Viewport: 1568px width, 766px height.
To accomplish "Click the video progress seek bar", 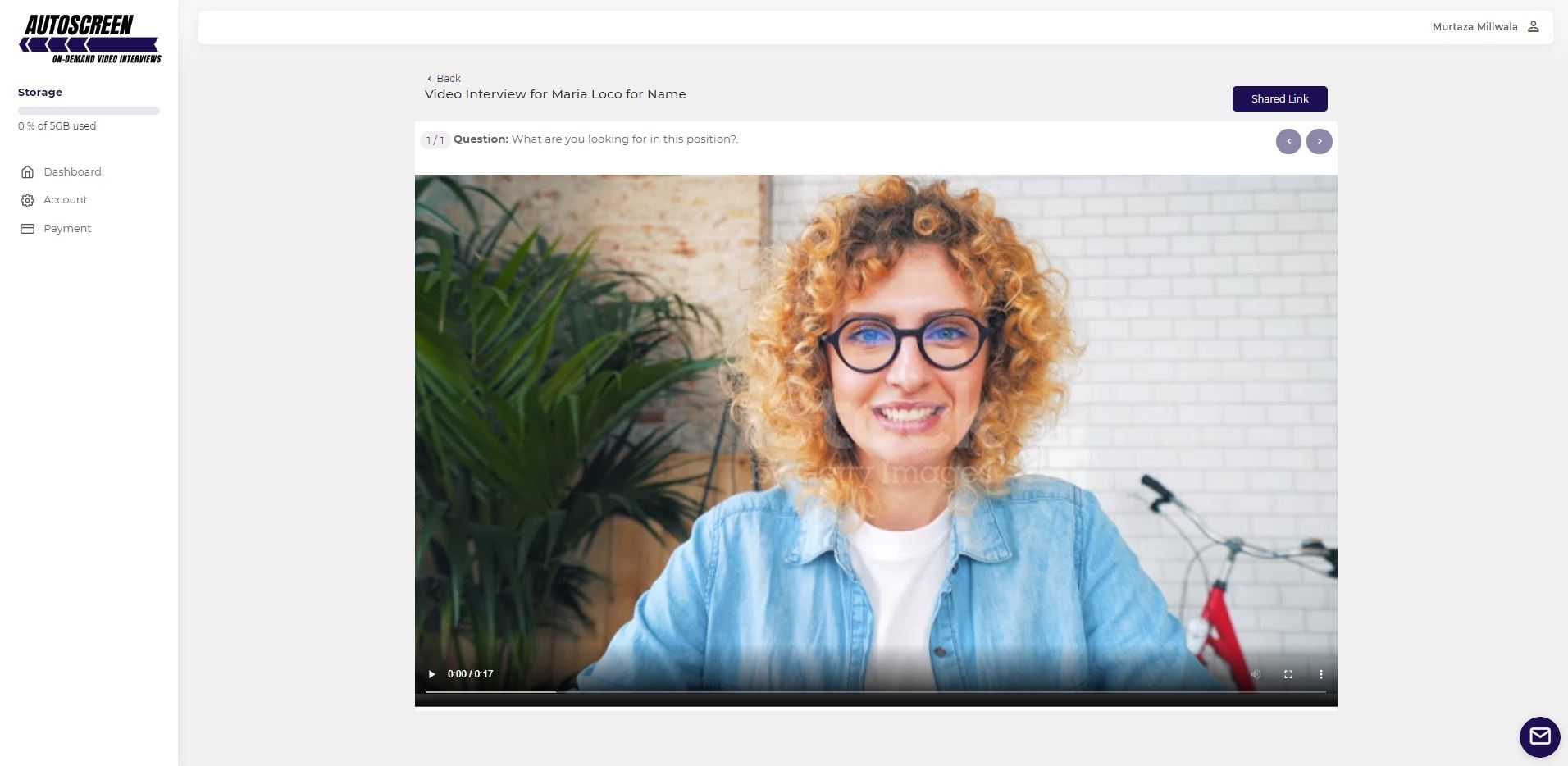I will tap(875, 692).
